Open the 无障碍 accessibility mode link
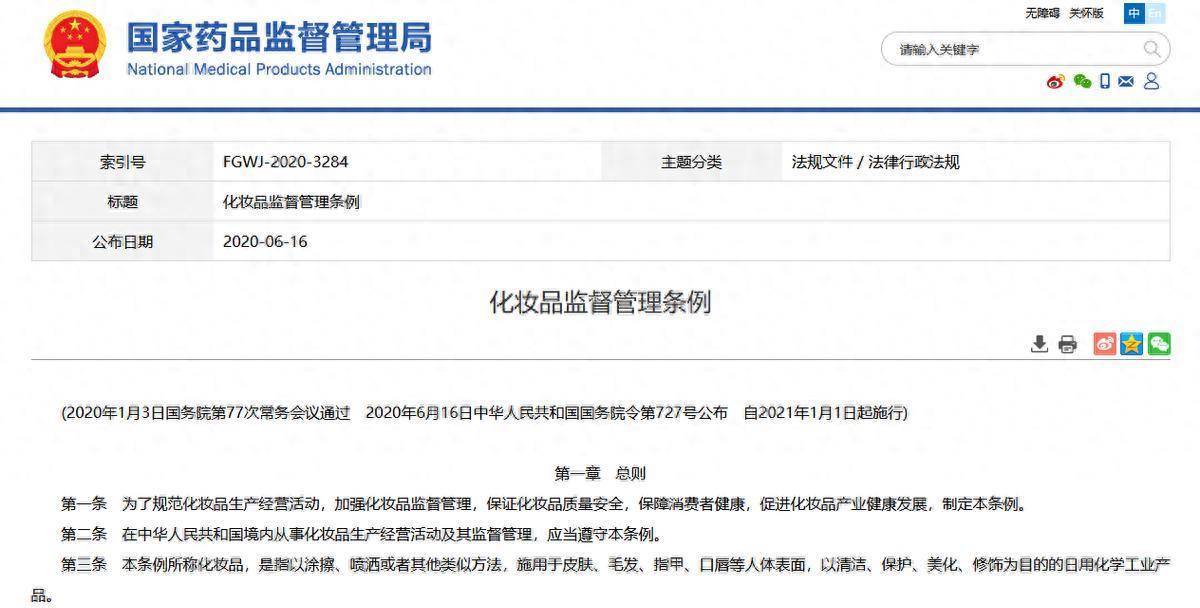The image size is (1200, 608). tap(1042, 13)
